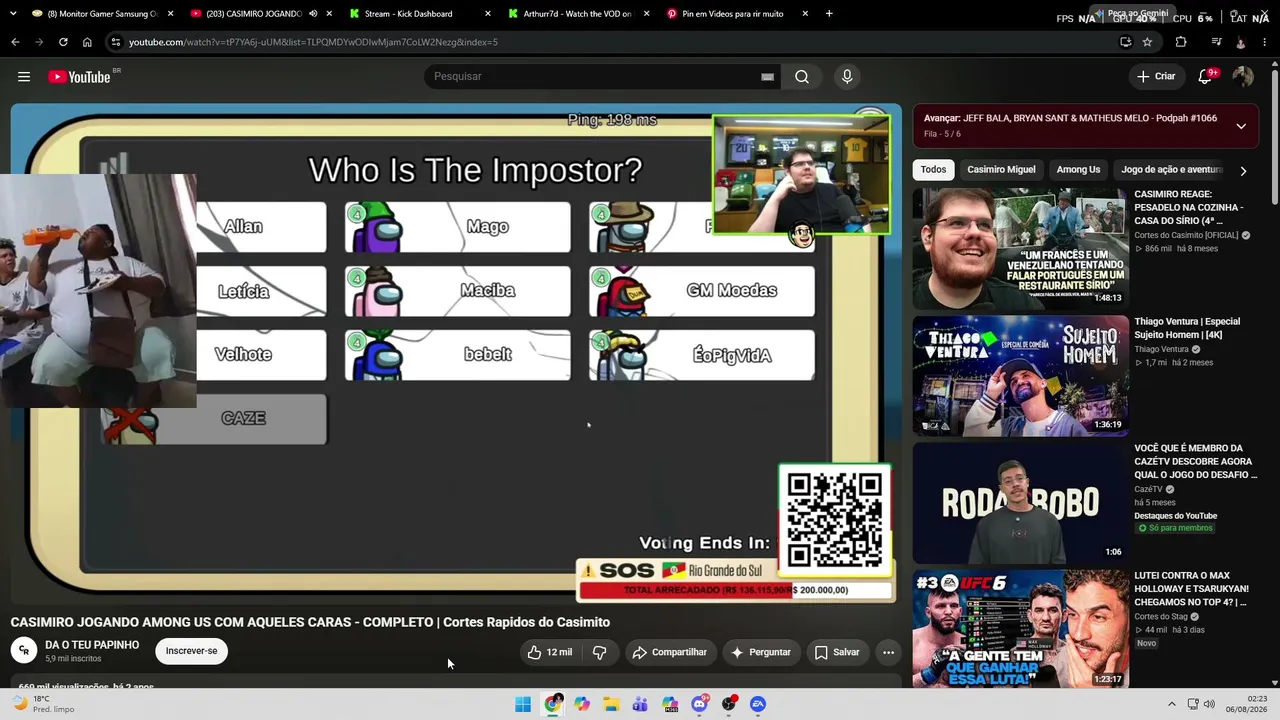The height and width of the screenshot is (720, 1280).
Task: Open the Windows Start menu
Action: click(523, 704)
